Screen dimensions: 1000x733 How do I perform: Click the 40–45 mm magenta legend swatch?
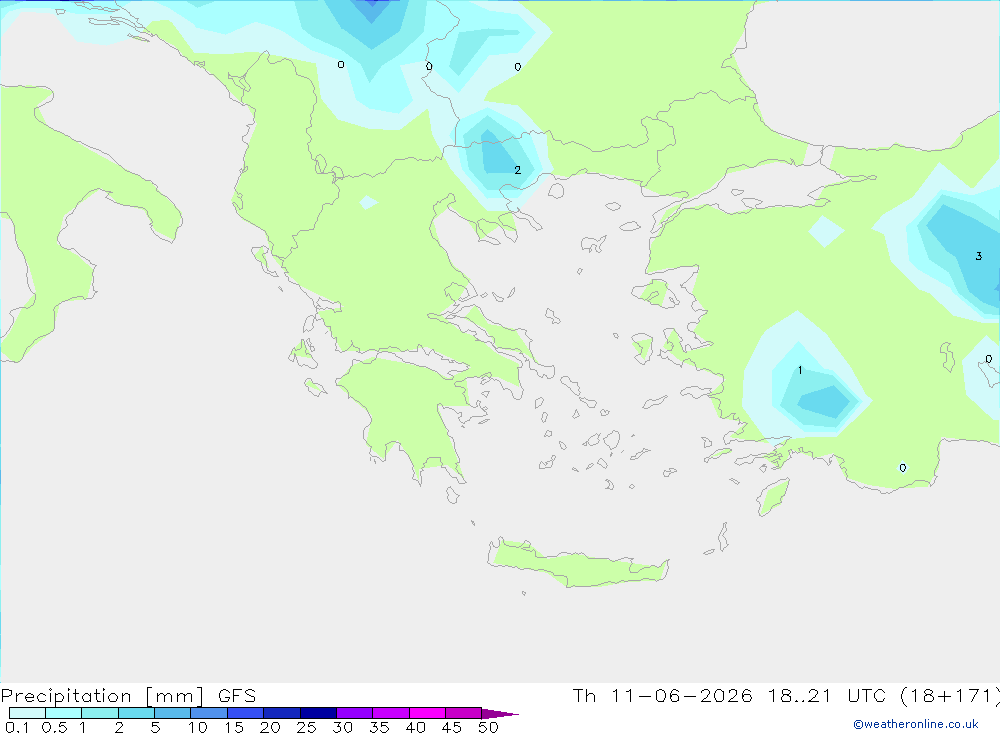427,713
